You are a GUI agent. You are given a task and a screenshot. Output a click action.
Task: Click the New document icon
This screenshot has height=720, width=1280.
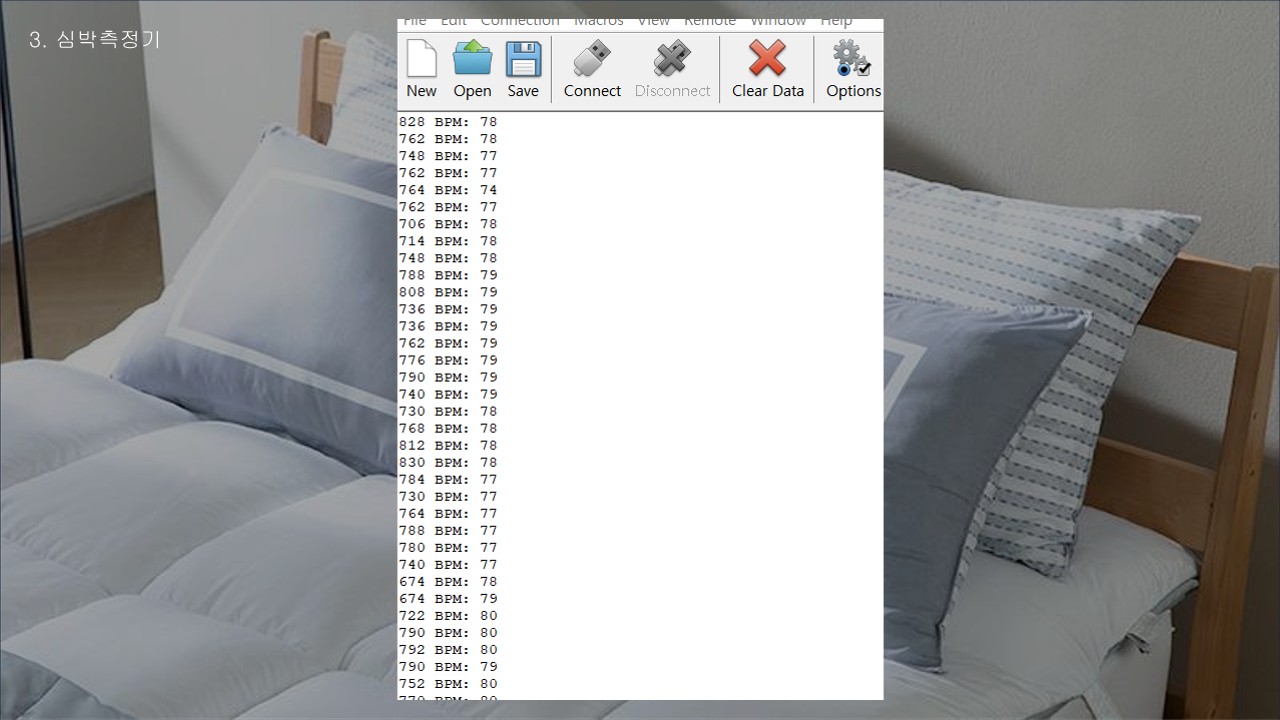[x=421, y=60]
